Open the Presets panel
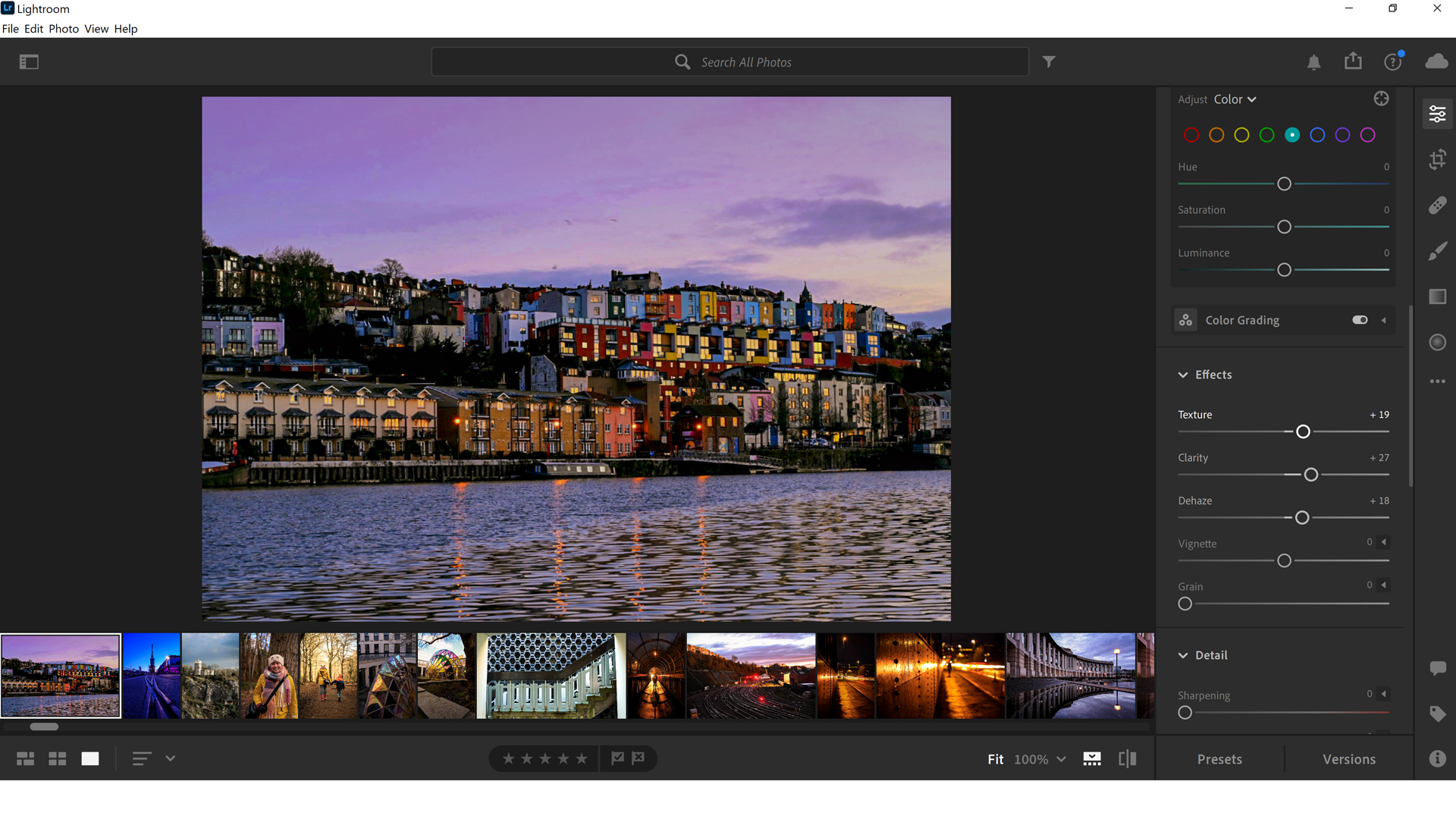Screen dimensions: 1456x819 (1219, 758)
